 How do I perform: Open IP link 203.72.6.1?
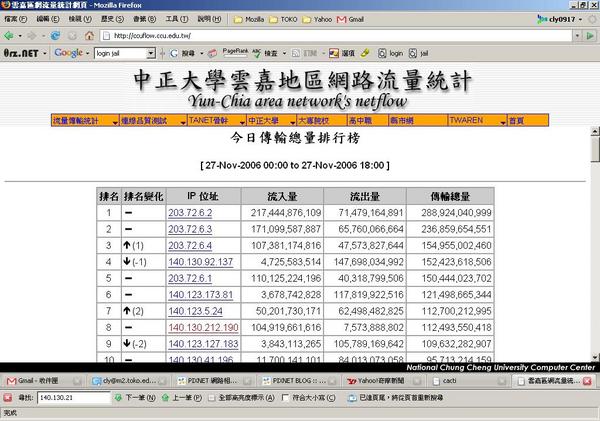point(190,278)
